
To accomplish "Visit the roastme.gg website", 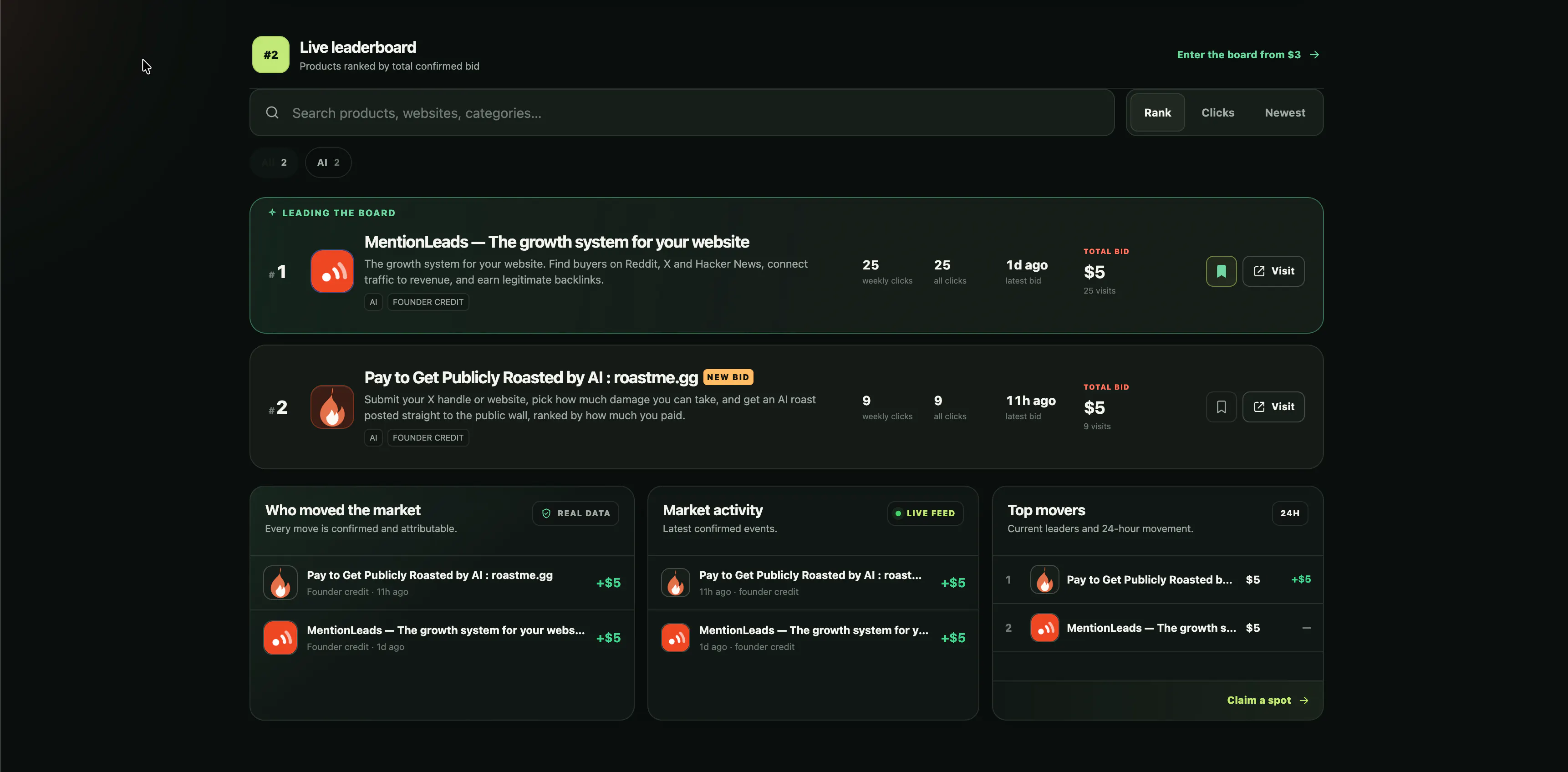I will pos(1273,407).
